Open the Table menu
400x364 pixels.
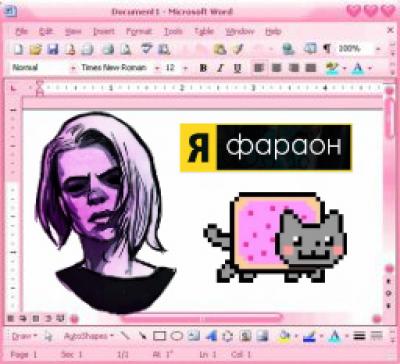click(204, 31)
